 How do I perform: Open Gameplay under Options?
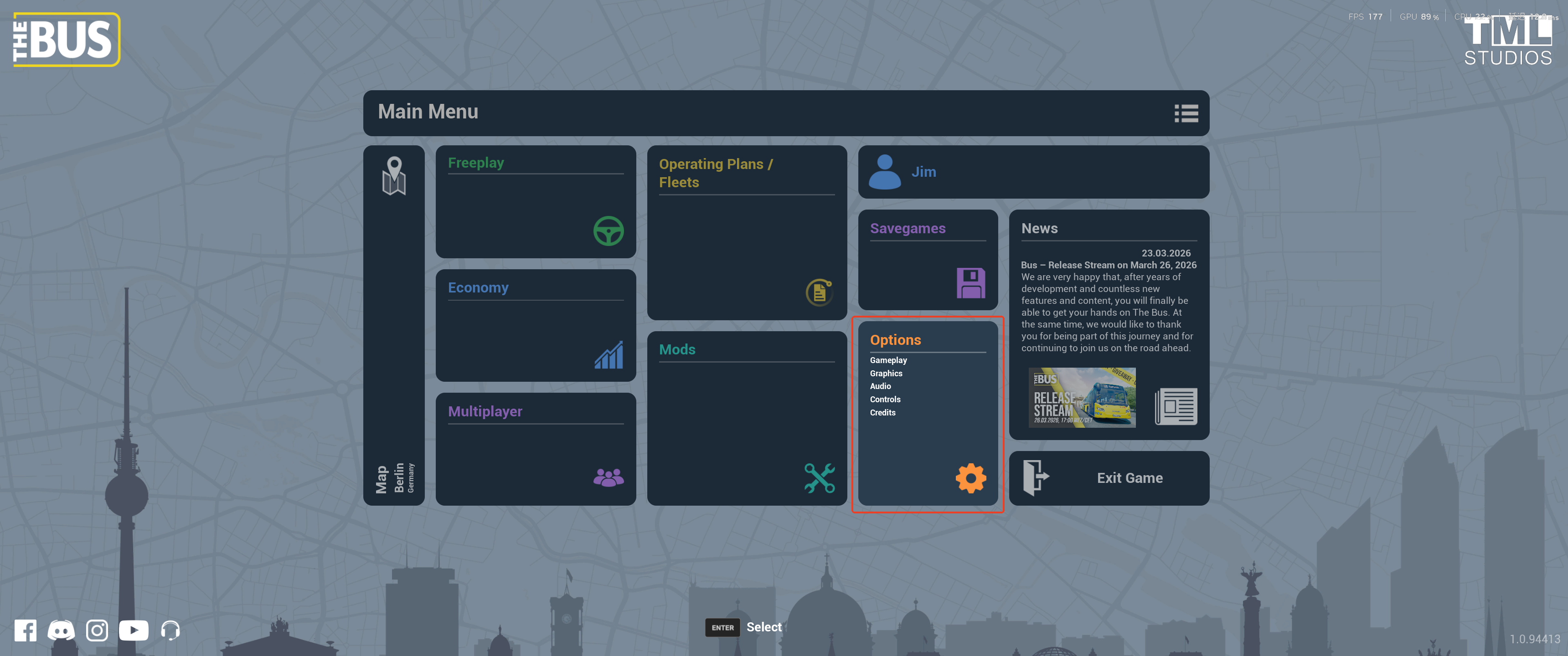coord(888,360)
